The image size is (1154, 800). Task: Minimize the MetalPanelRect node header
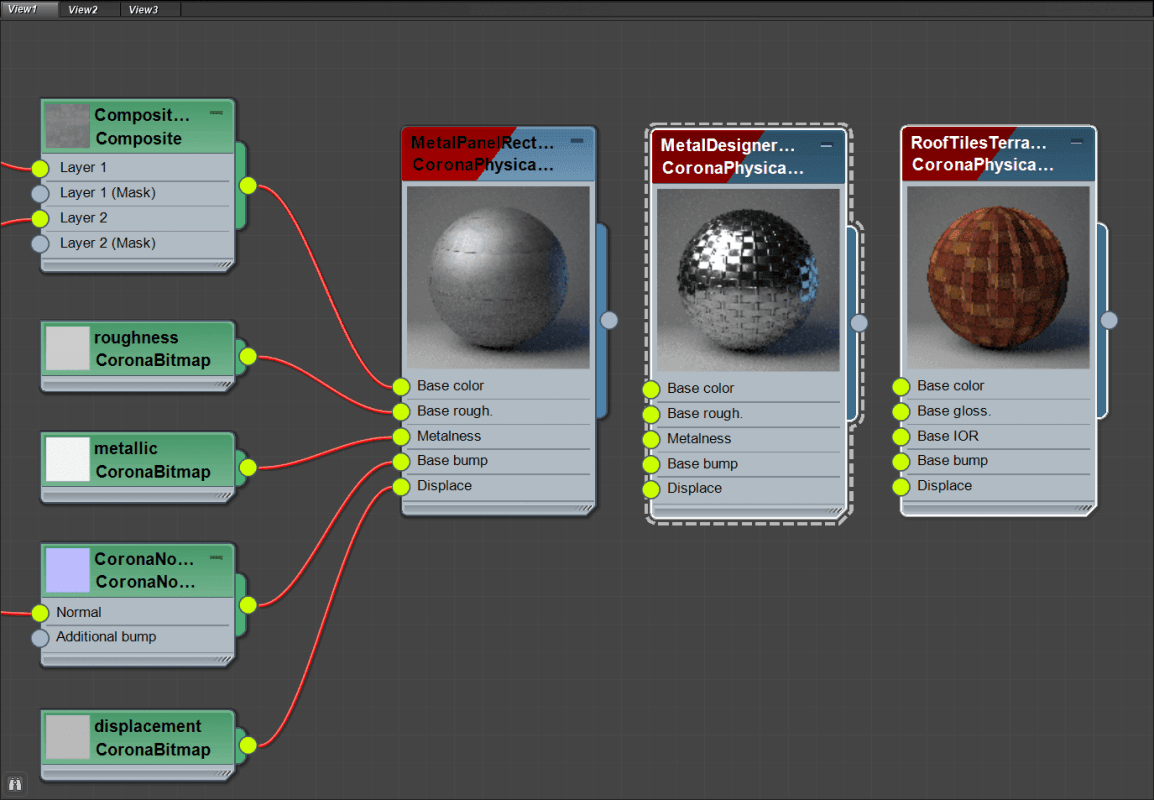point(577,141)
